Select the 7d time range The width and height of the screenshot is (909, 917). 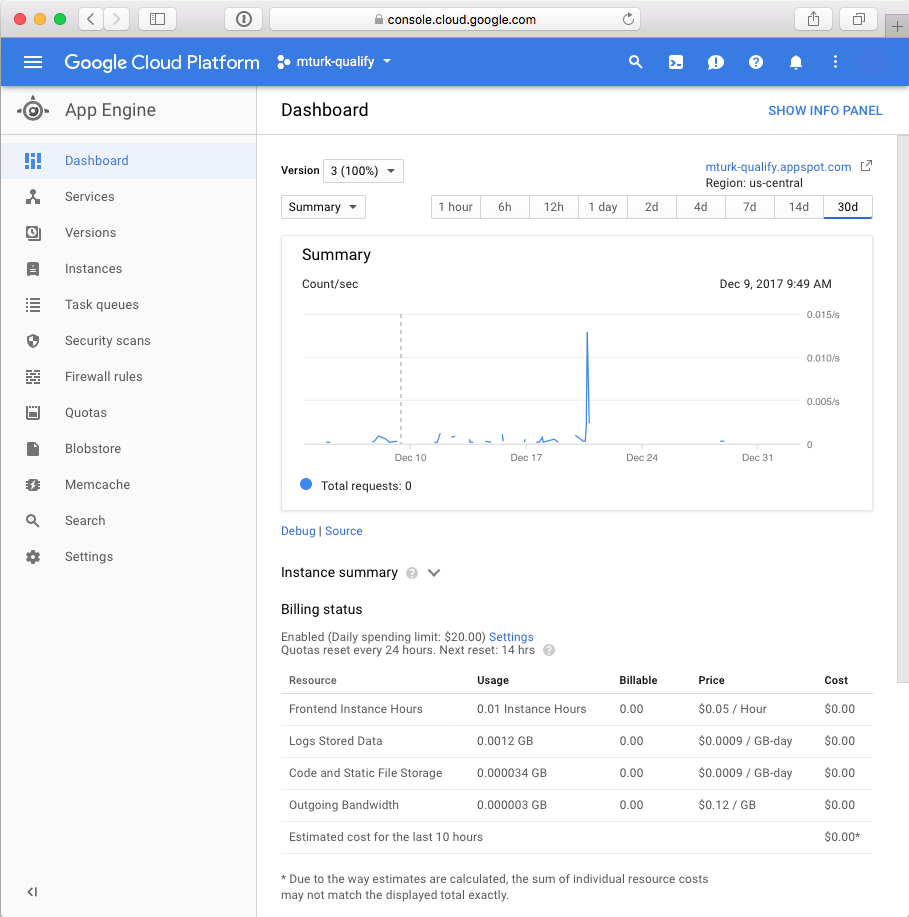(750, 207)
